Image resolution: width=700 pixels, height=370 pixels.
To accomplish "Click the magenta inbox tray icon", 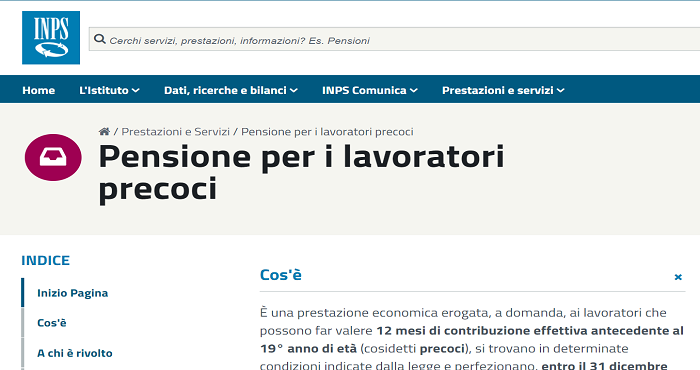I will tap(53, 157).
